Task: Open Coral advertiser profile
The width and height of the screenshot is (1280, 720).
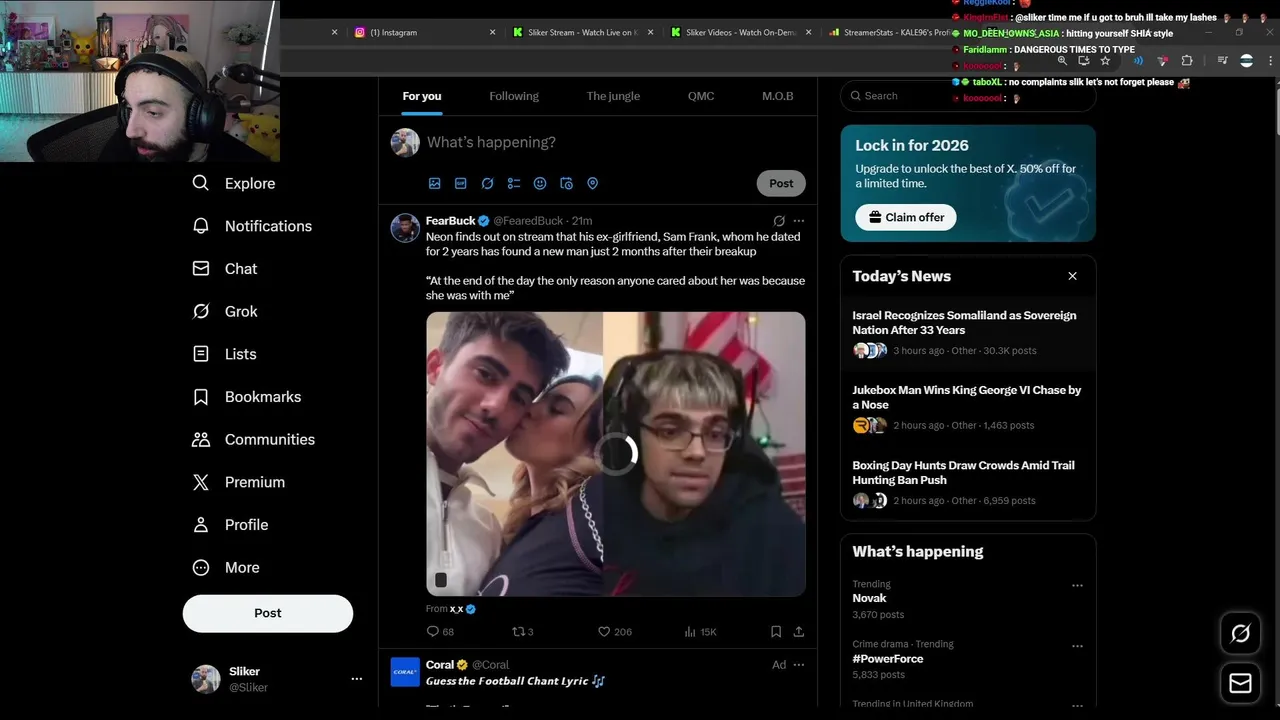Action: (x=440, y=665)
